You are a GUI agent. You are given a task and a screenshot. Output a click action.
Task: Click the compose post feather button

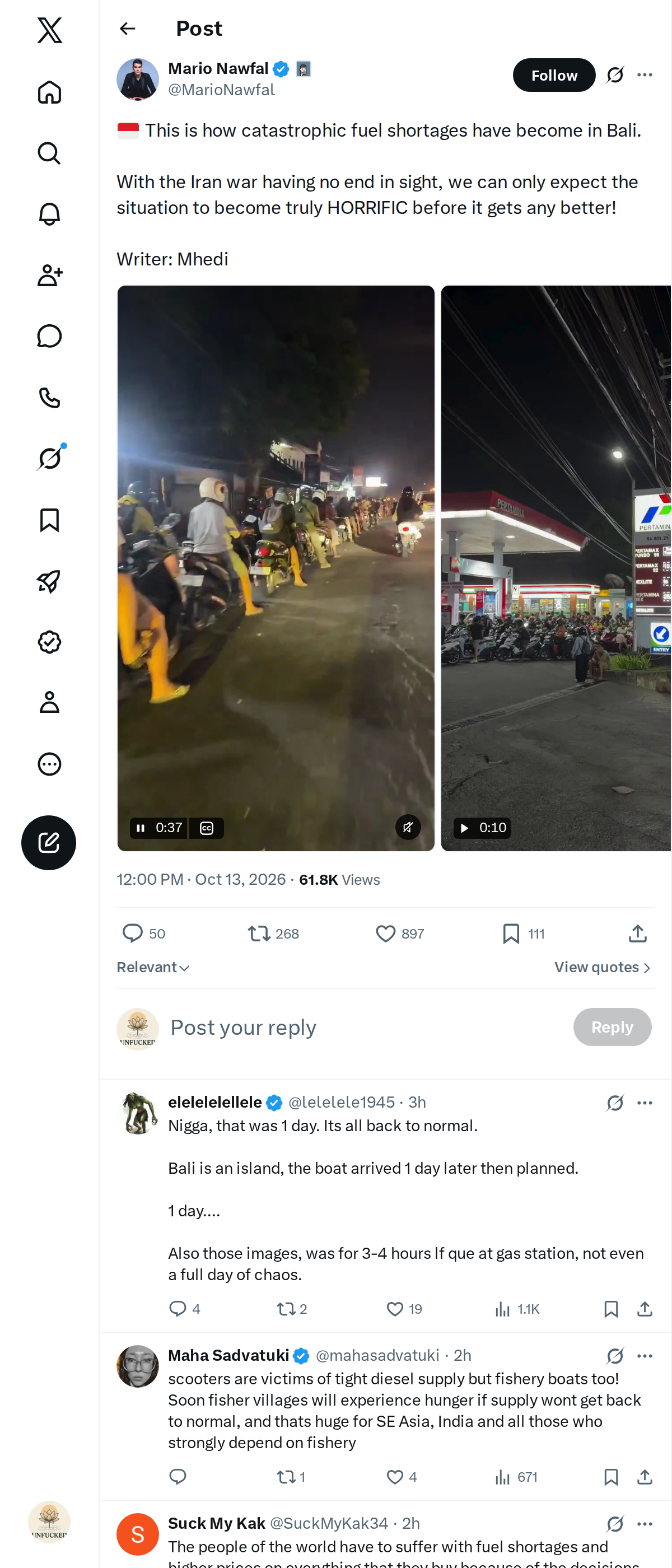point(49,842)
